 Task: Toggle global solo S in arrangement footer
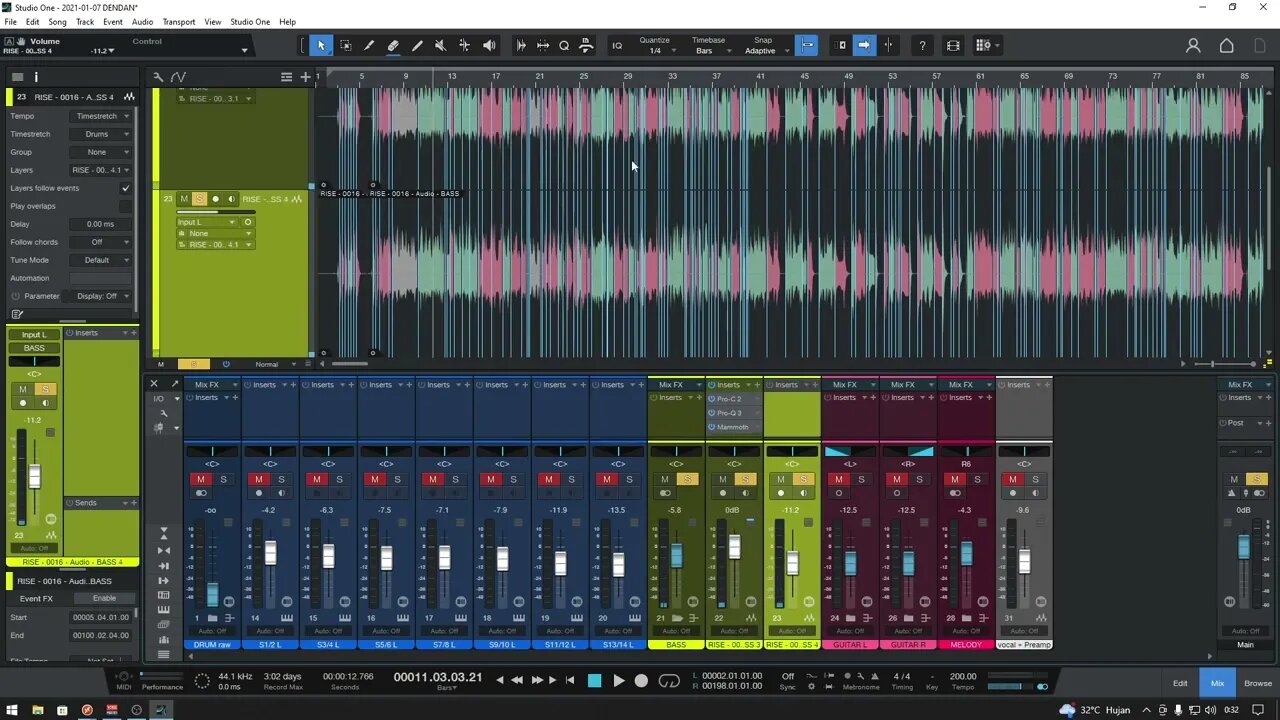(x=194, y=364)
